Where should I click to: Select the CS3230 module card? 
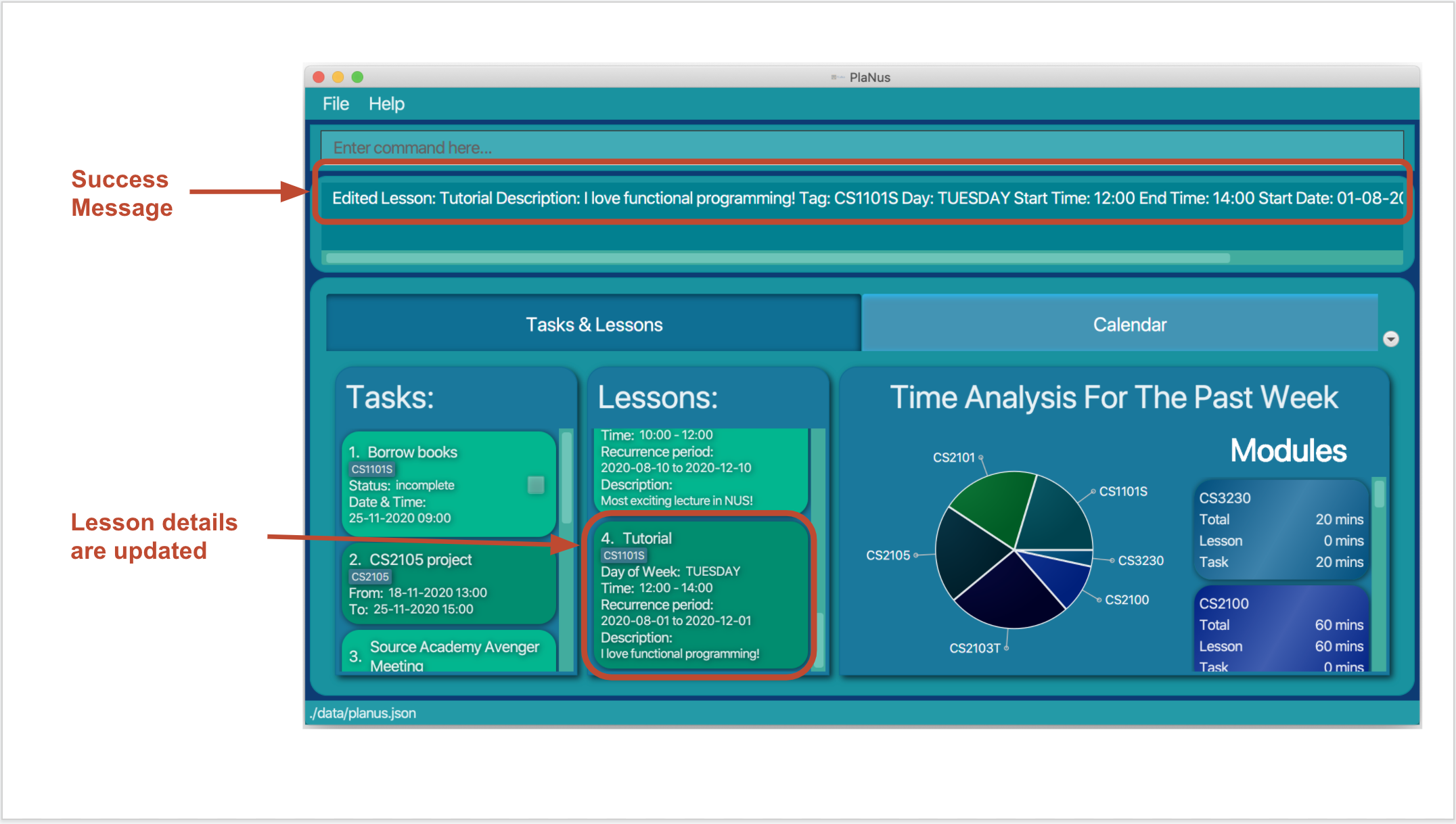coord(1281,530)
